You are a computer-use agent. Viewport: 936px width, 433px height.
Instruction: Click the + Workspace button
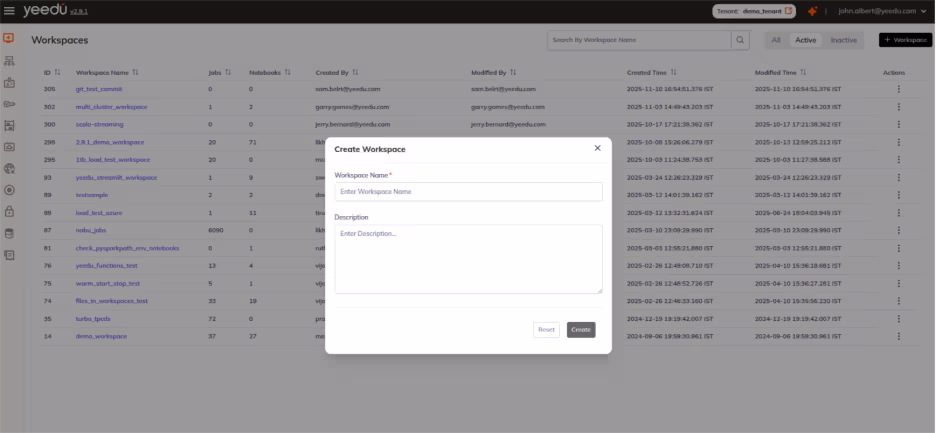905,40
